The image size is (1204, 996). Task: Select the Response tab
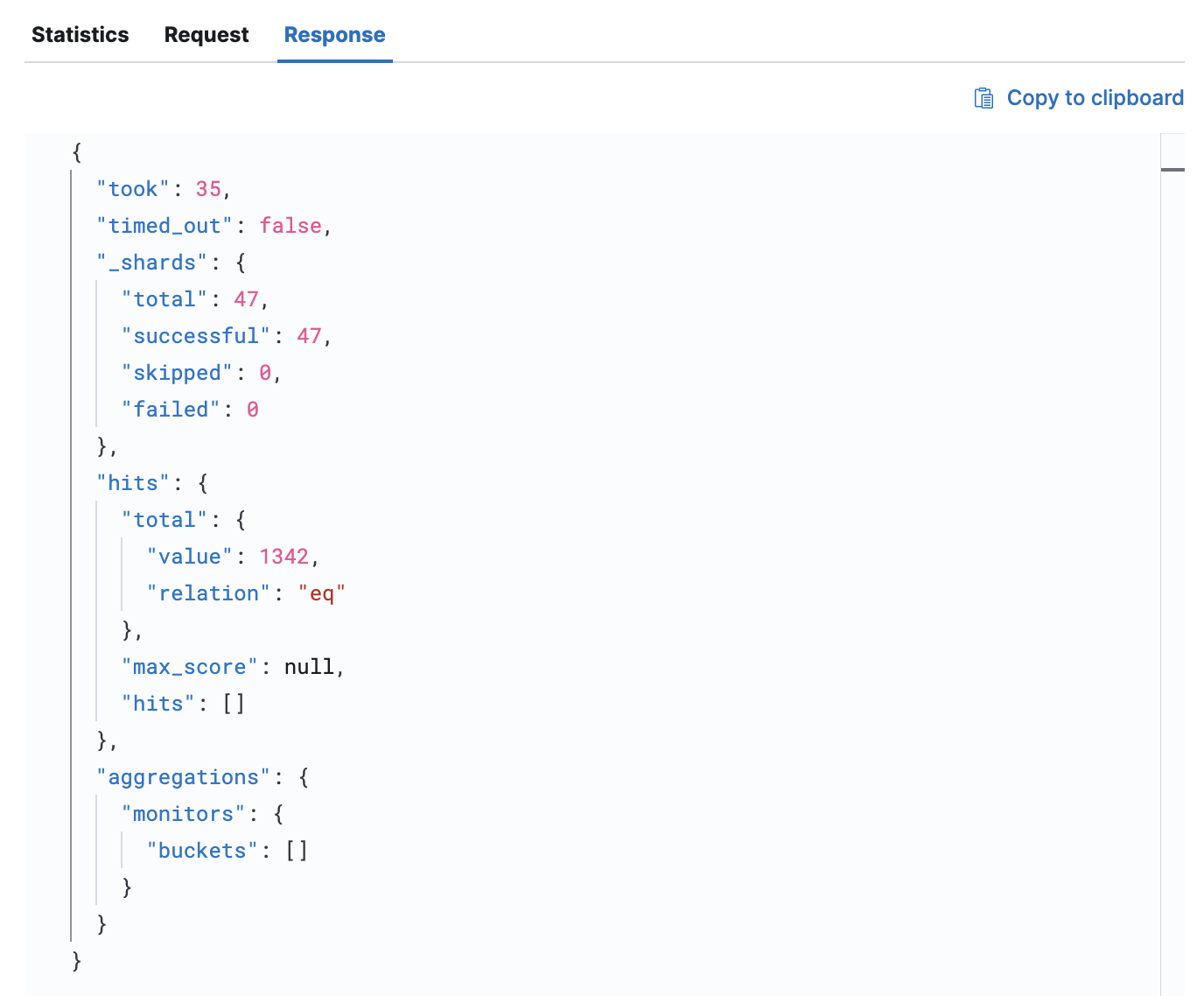[334, 35]
